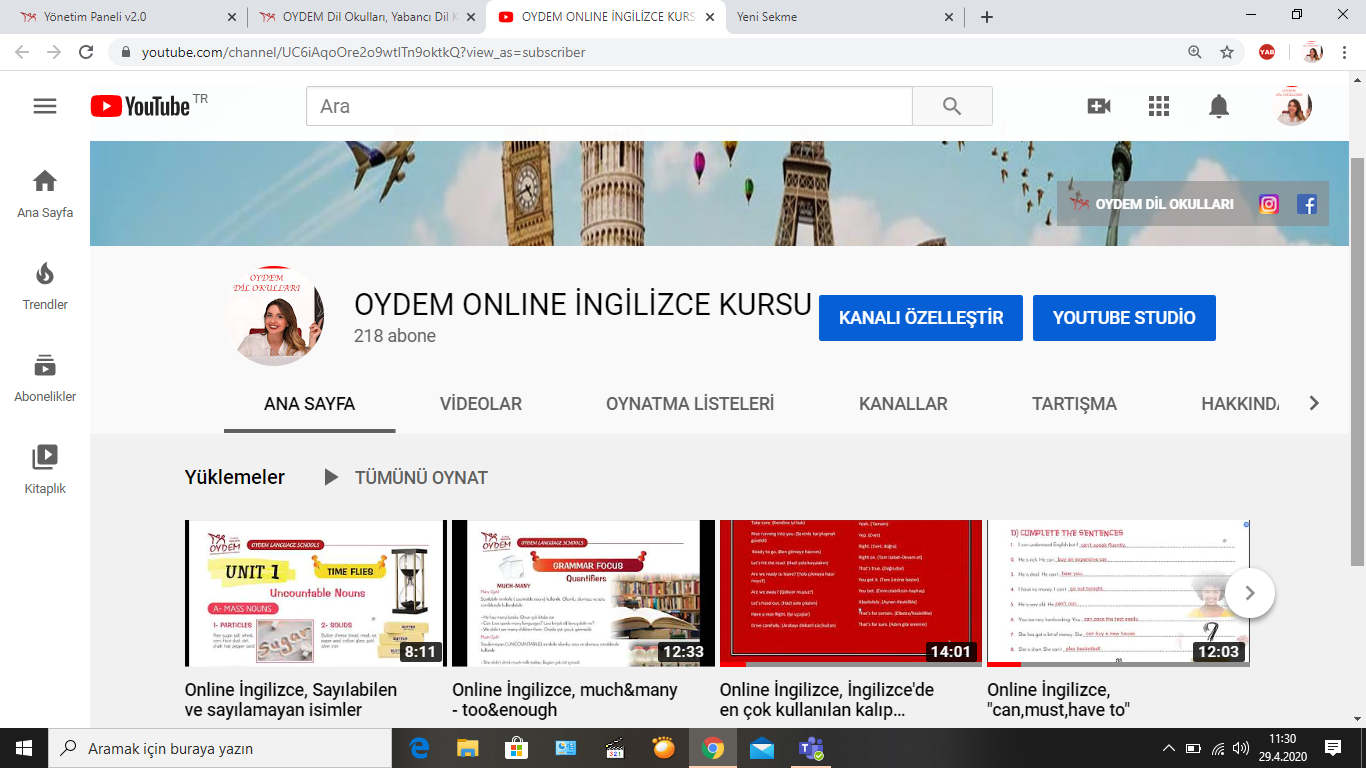The image size is (1366, 768).
Task: Switch to the KANALLAR tab
Action: point(903,404)
